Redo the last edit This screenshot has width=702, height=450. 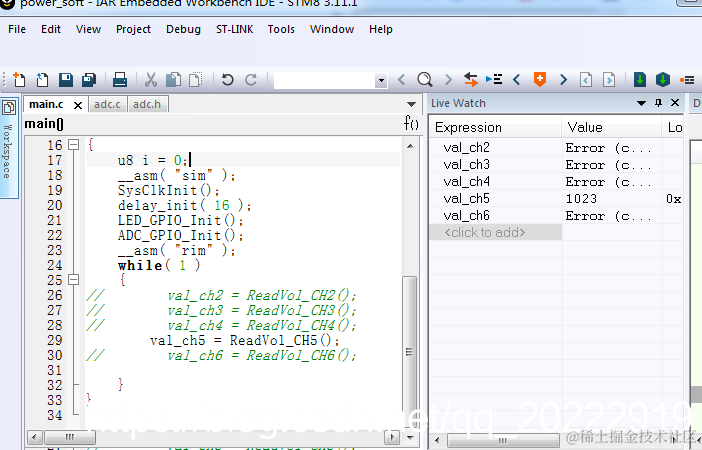click(251, 80)
